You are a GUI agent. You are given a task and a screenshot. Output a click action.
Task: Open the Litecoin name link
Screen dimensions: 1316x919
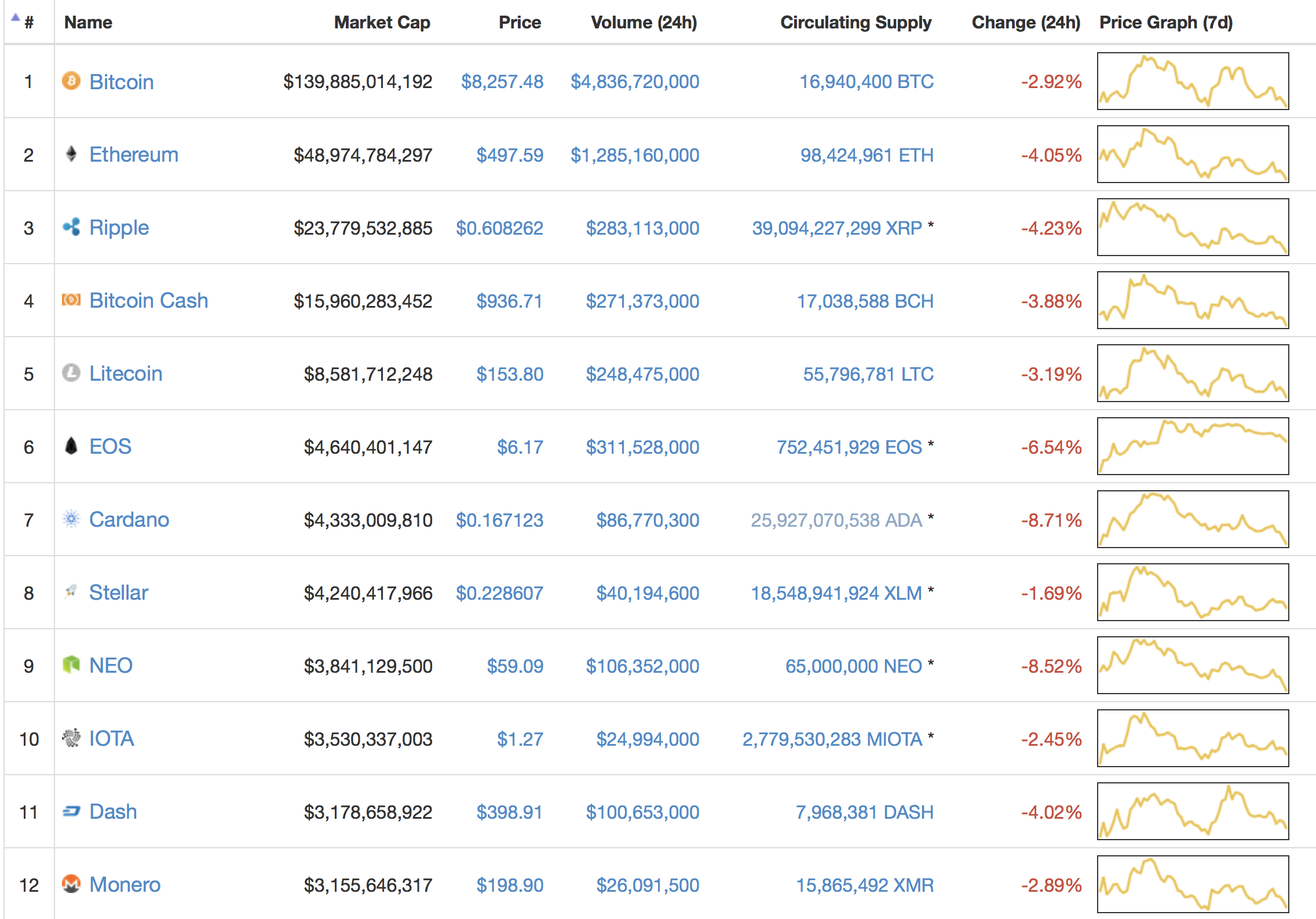(126, 374)
